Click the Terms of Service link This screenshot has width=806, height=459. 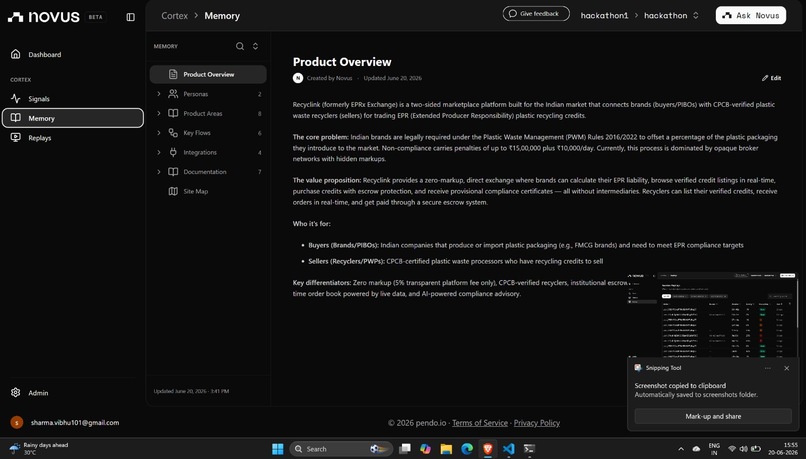(x=480, y=423)
